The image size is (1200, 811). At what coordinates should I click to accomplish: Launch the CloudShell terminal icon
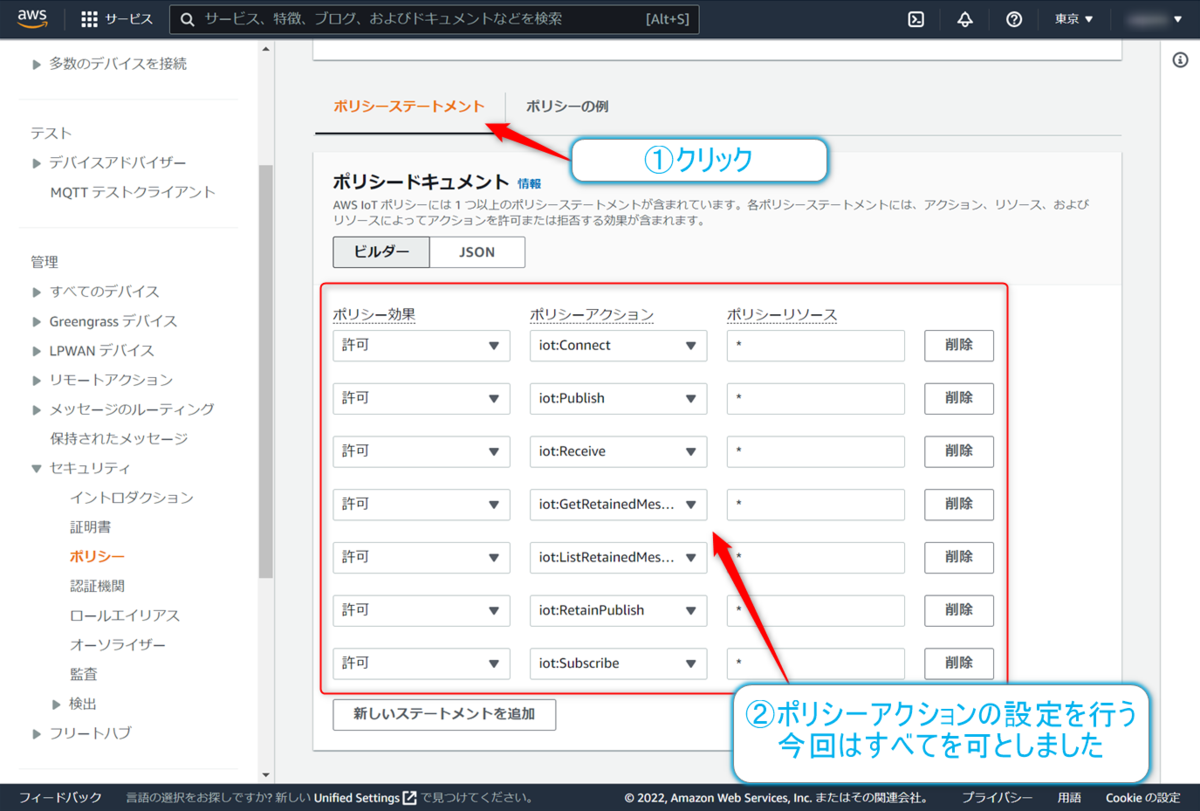pyautogui.click(x=916, y=19)
